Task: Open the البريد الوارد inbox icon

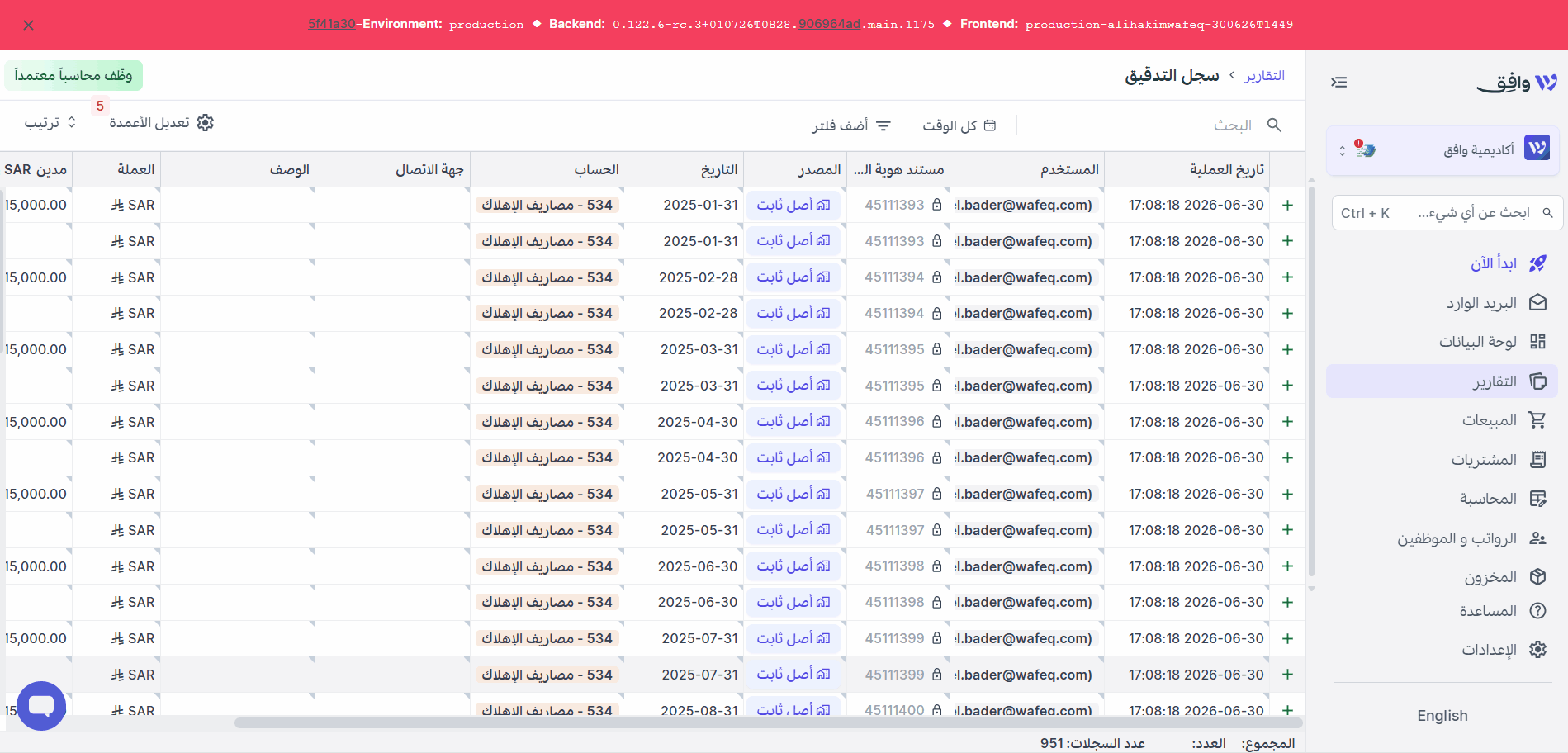Action: 1537,303
